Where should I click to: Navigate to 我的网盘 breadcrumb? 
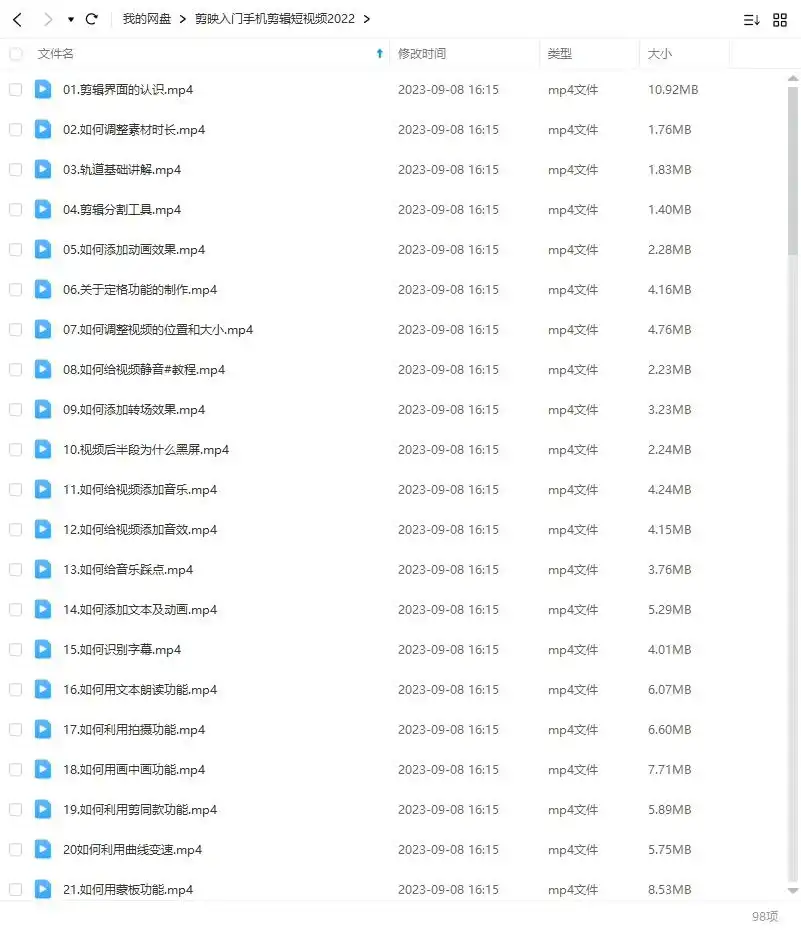point(147,19)
